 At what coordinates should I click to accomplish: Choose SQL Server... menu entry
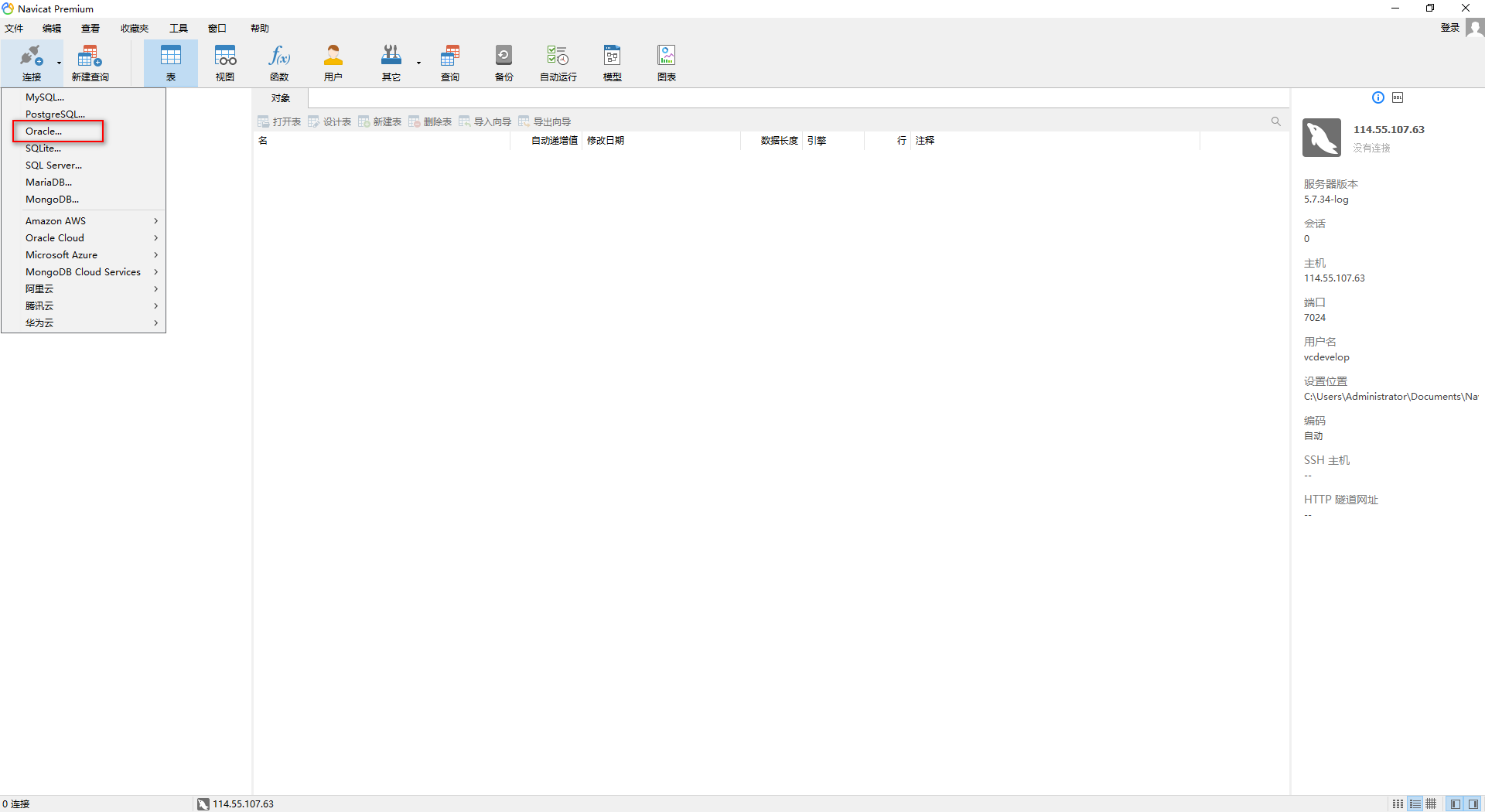[x=84, y=165]
